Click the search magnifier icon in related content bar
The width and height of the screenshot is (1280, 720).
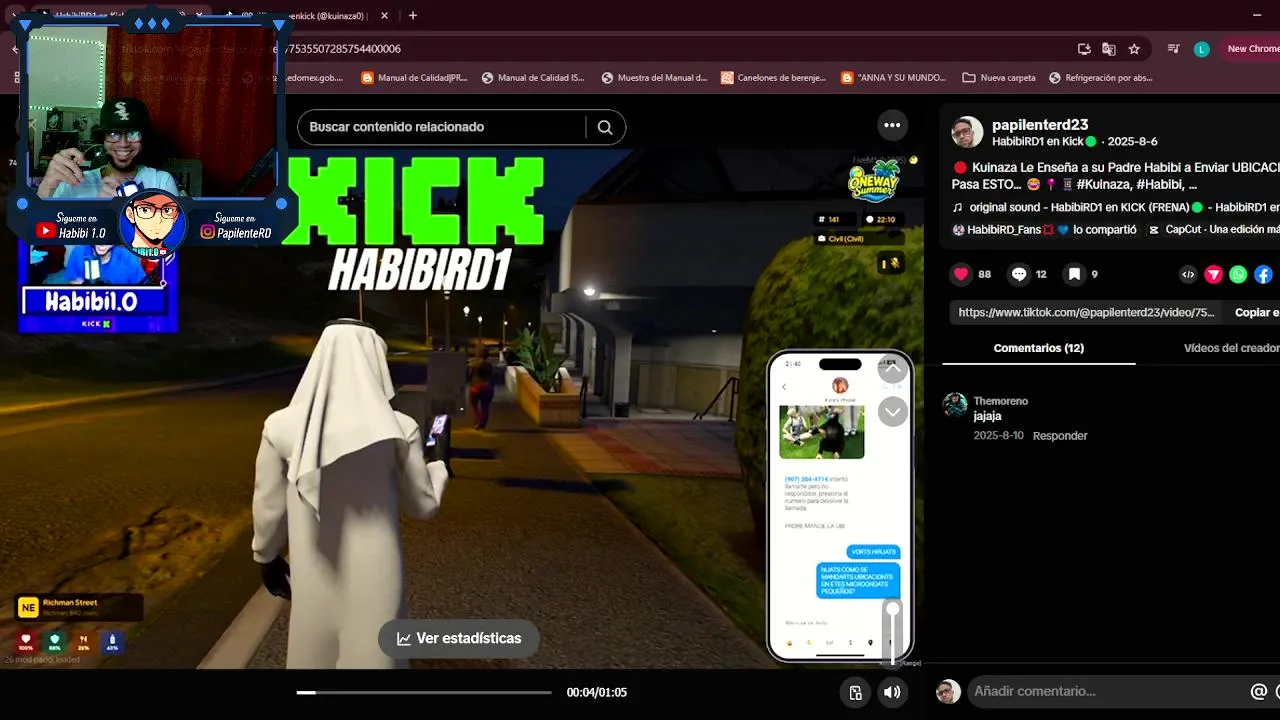605,127
